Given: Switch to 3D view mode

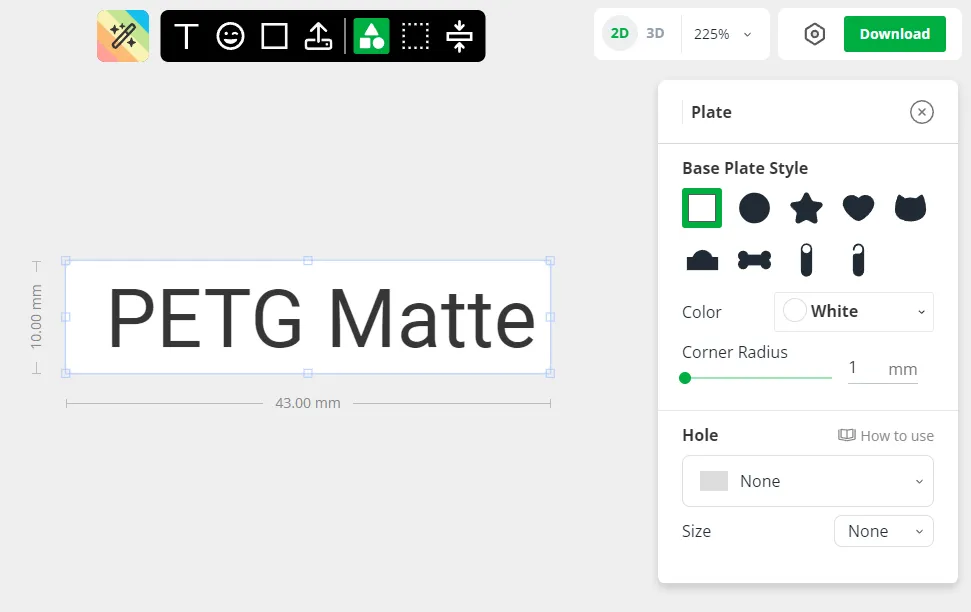Looking at the screenshot, I should point(655,33).
